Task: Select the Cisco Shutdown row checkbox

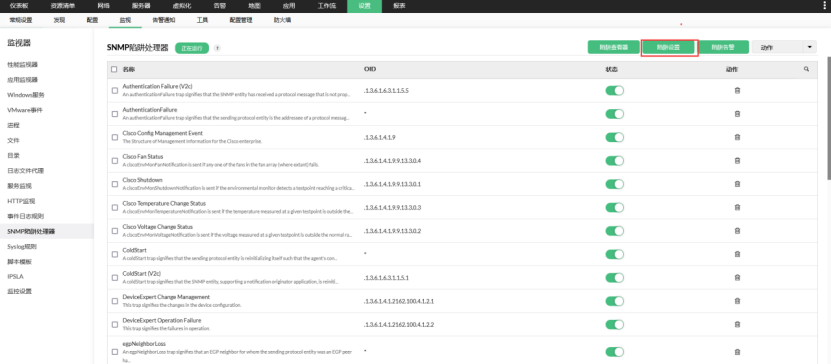Action: coord(114,184)
